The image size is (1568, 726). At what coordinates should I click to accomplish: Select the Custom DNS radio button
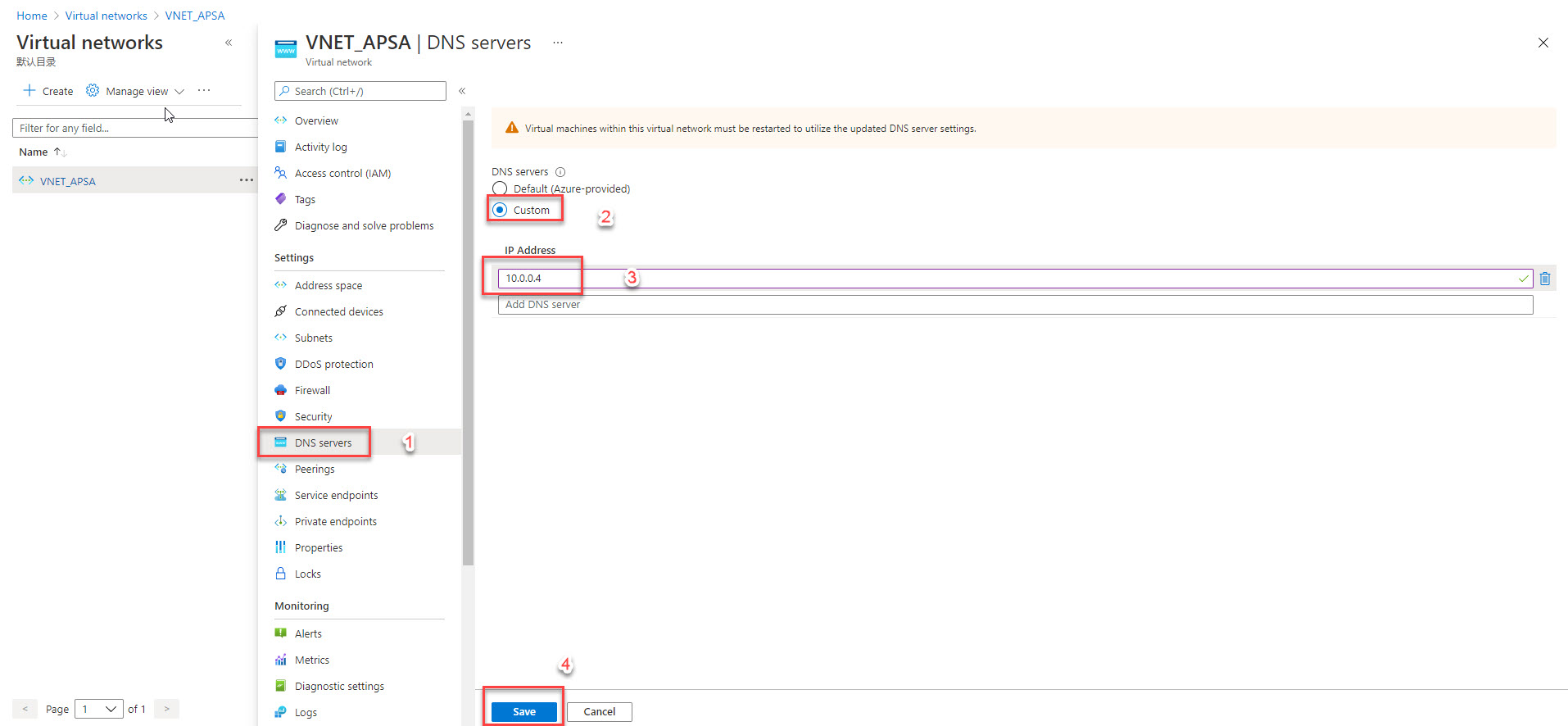click(x=500, y=210)
